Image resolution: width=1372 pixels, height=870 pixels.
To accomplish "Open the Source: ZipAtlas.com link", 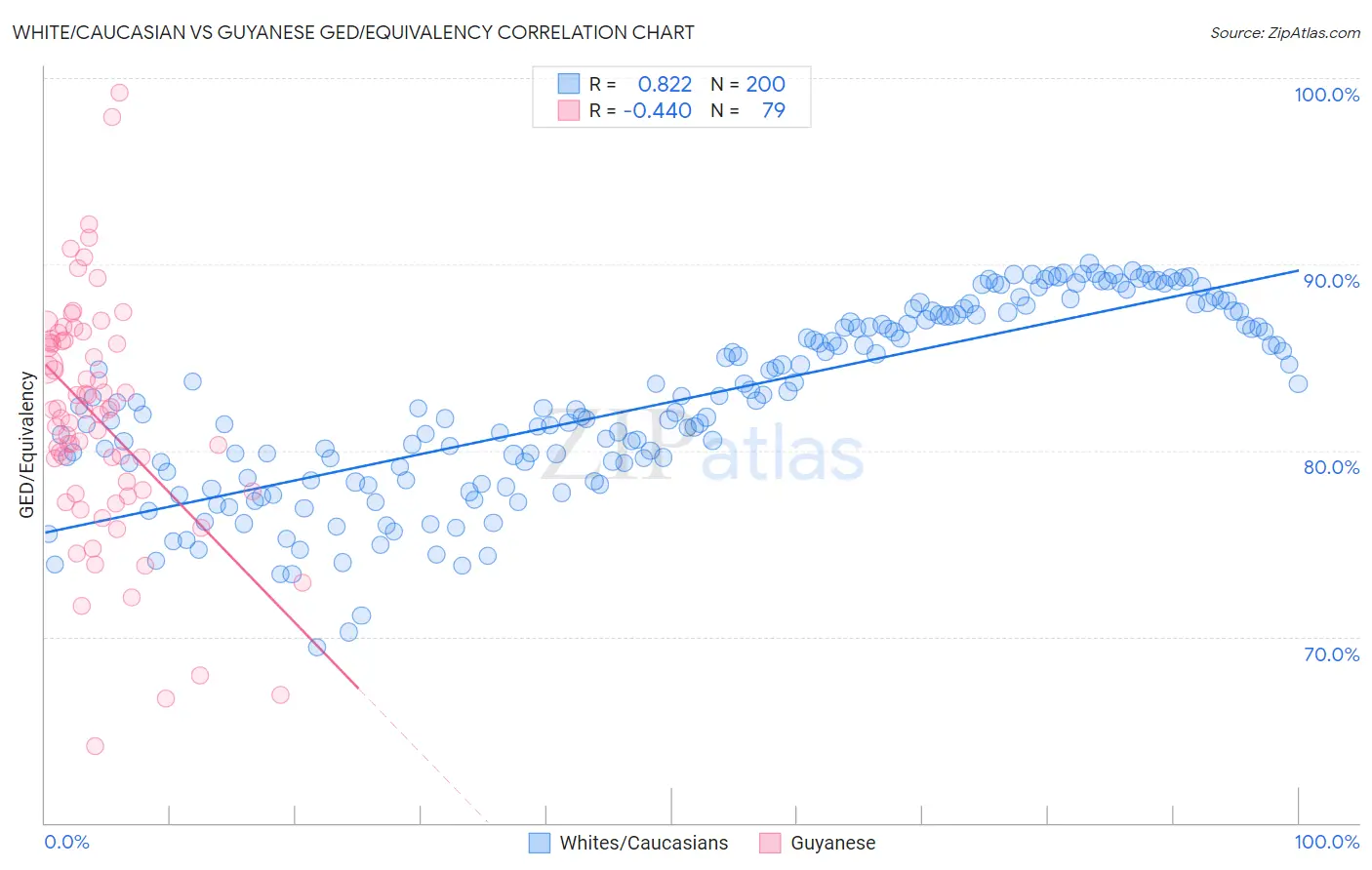I will pos(1285,32).
